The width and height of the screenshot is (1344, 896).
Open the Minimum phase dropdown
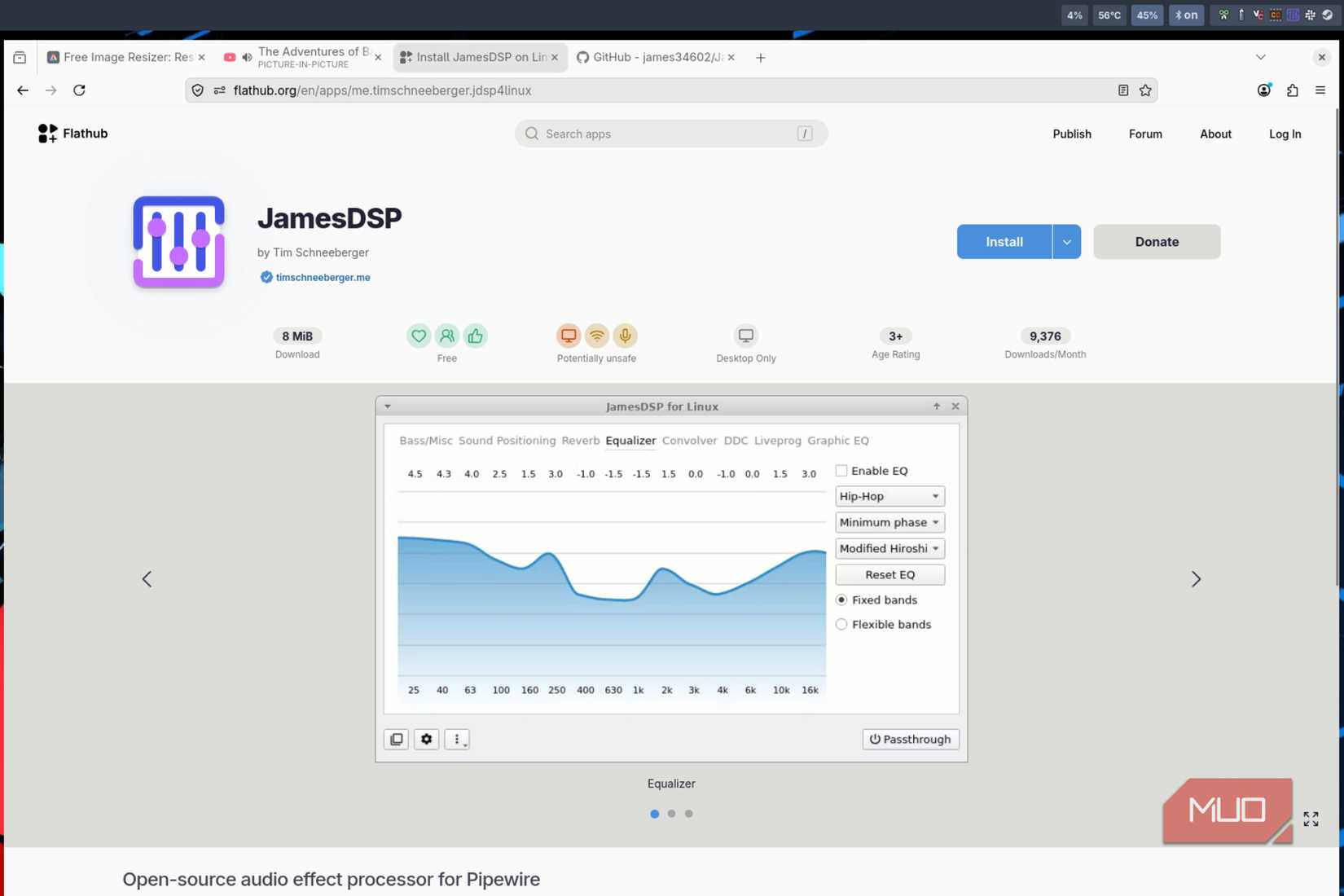tap(889, 522)
